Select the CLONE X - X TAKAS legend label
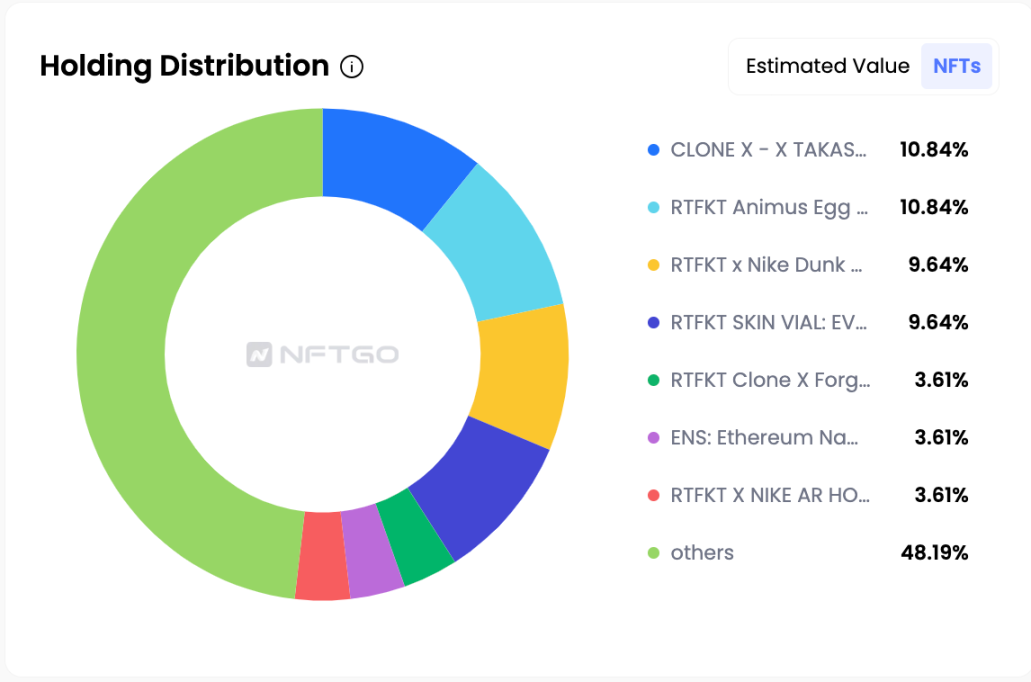This screenshot has width=1031, height=682. tap(769, 150)
